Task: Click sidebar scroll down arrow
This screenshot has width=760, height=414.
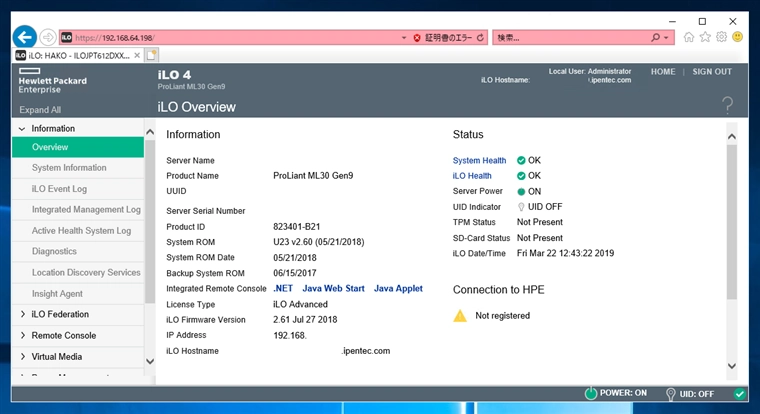Action: (150, 361)
